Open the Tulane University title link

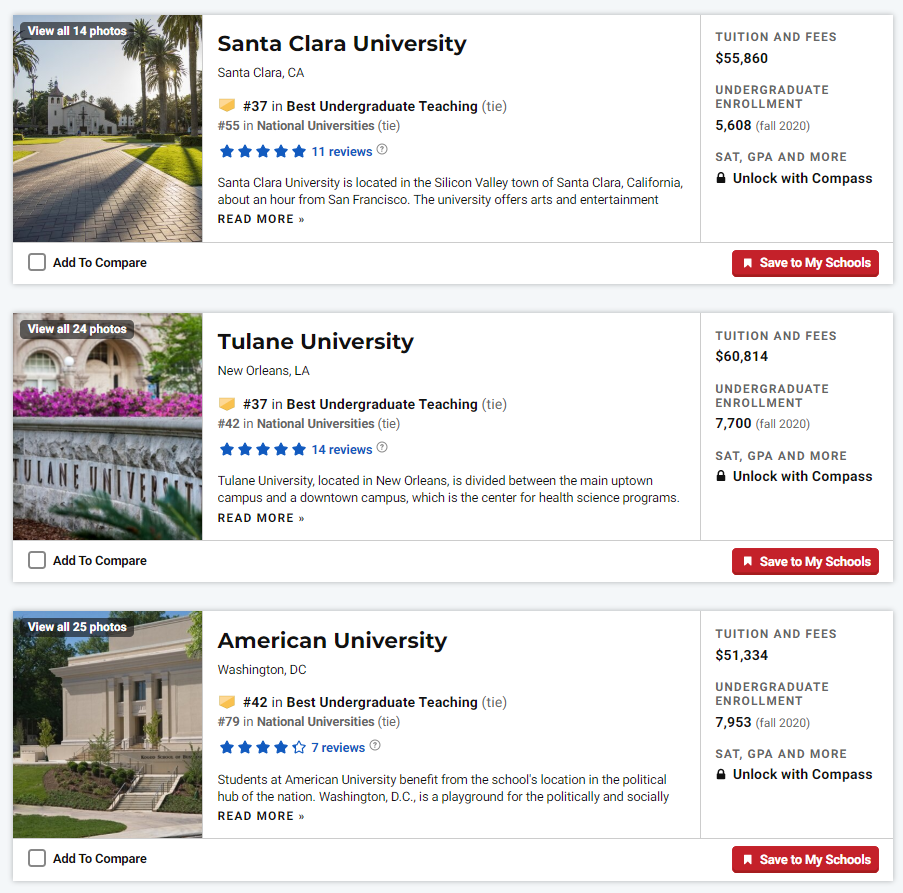(x=316, y=341)
